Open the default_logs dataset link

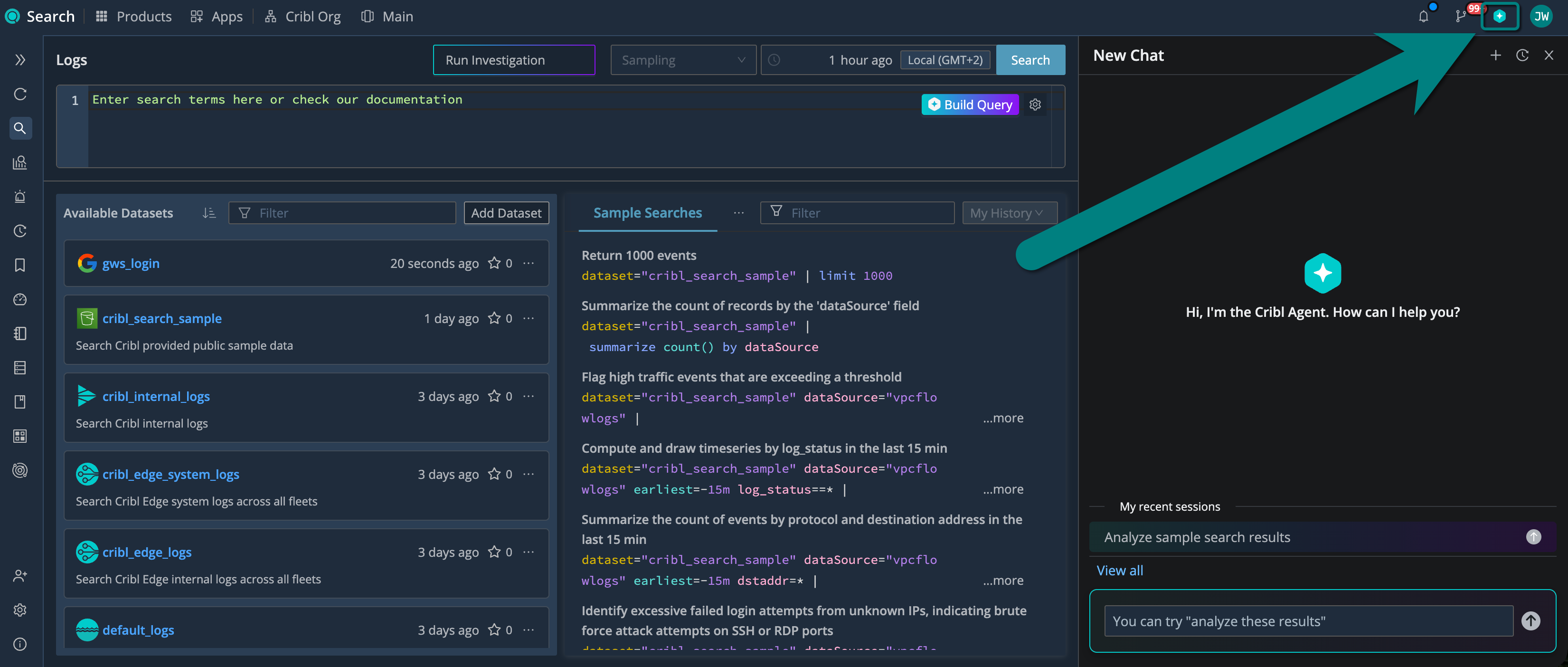138,630
